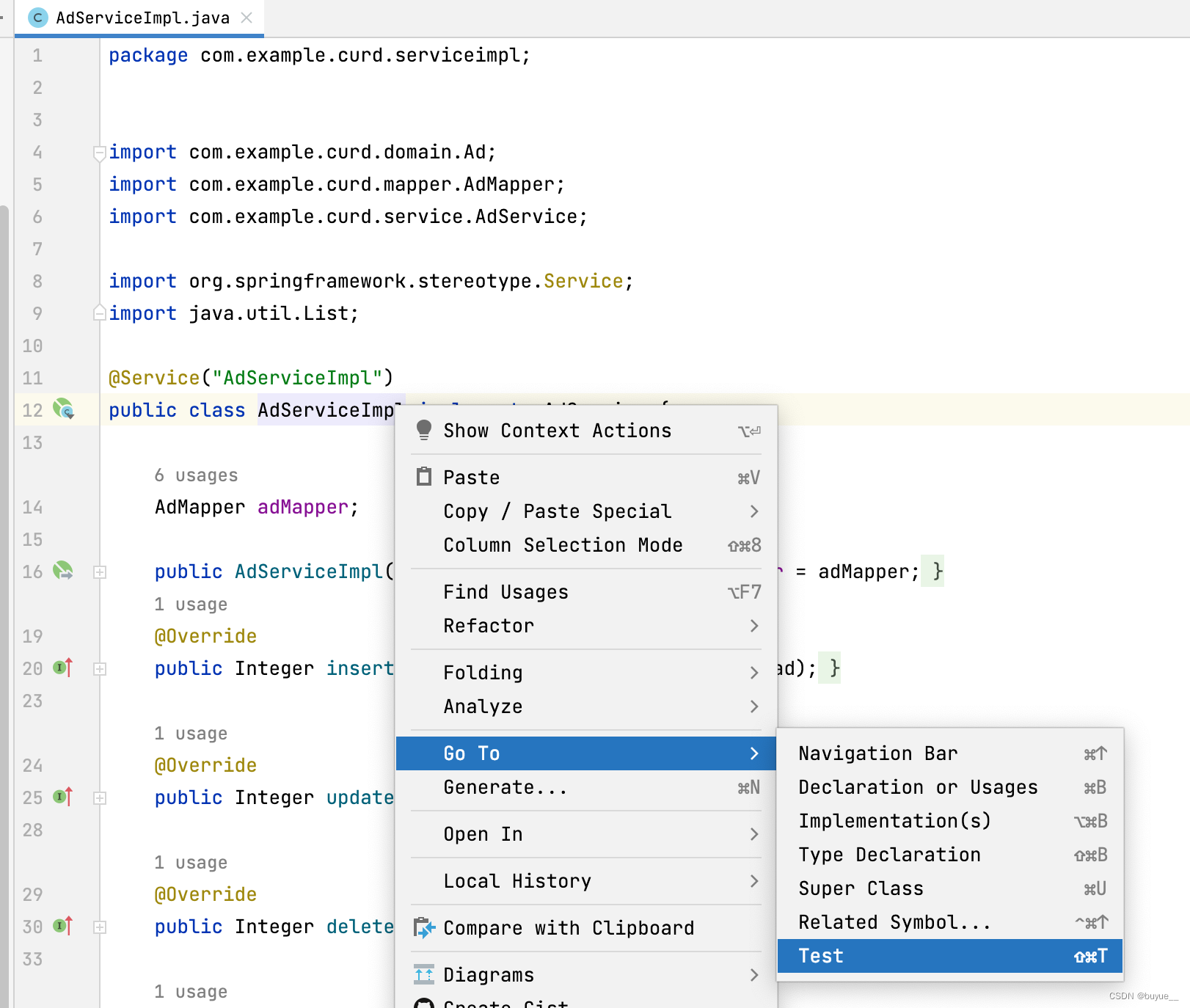Viewport: 1190px width, 1008px height.
Task: Open the Copy / Paste Special submenu
Action: (x=586, y=511)
